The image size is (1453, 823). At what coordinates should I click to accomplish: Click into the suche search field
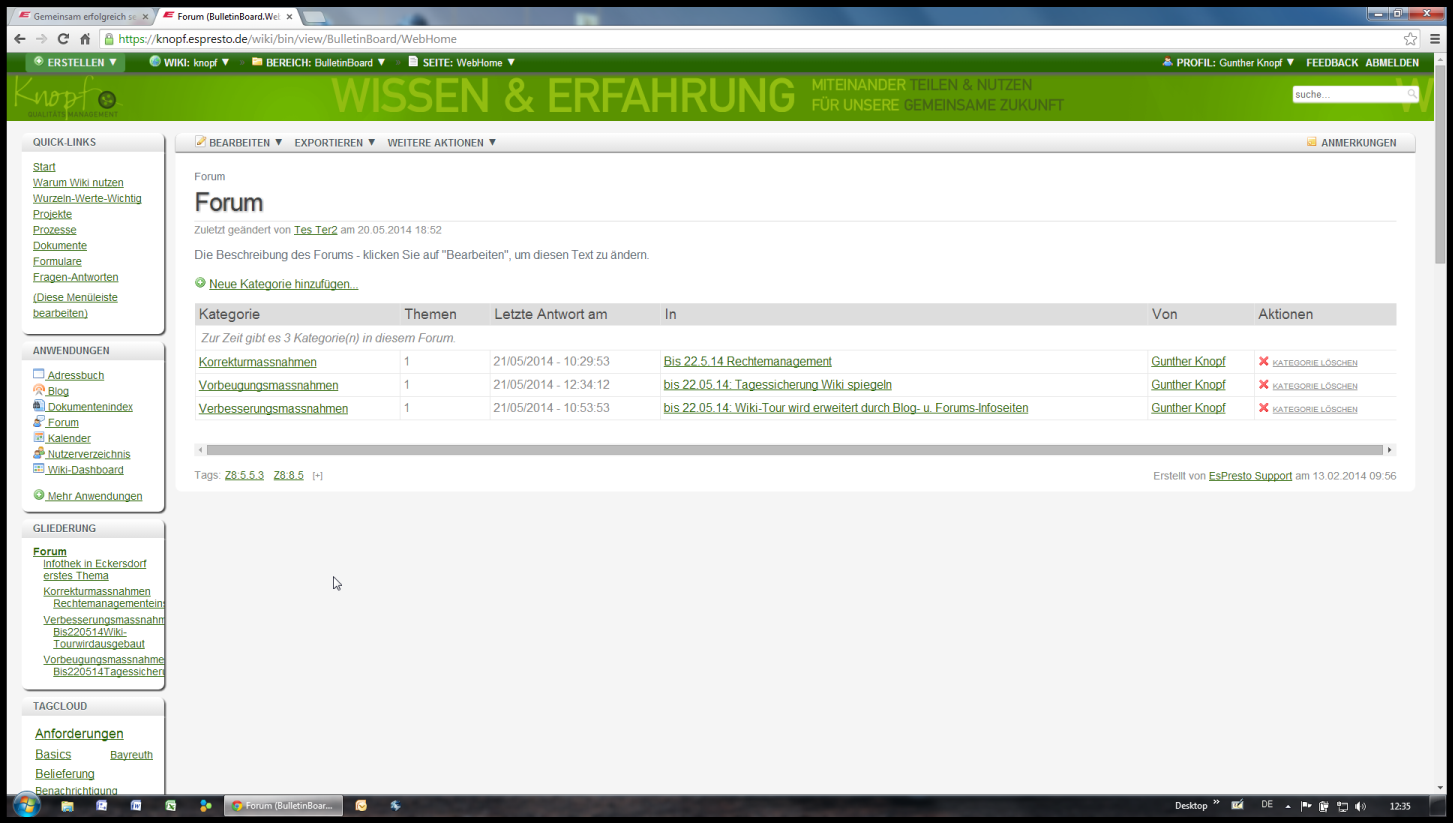pos(1348,94)
